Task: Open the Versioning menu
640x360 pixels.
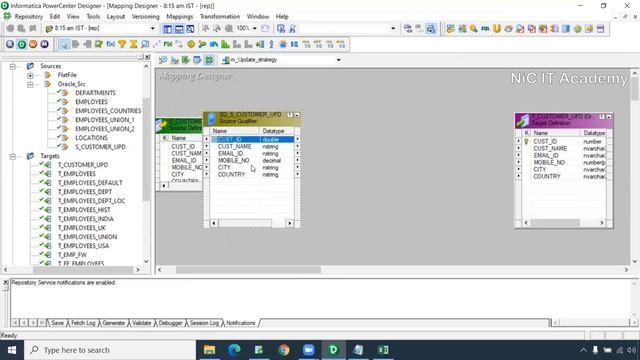Action: (145, 16)
